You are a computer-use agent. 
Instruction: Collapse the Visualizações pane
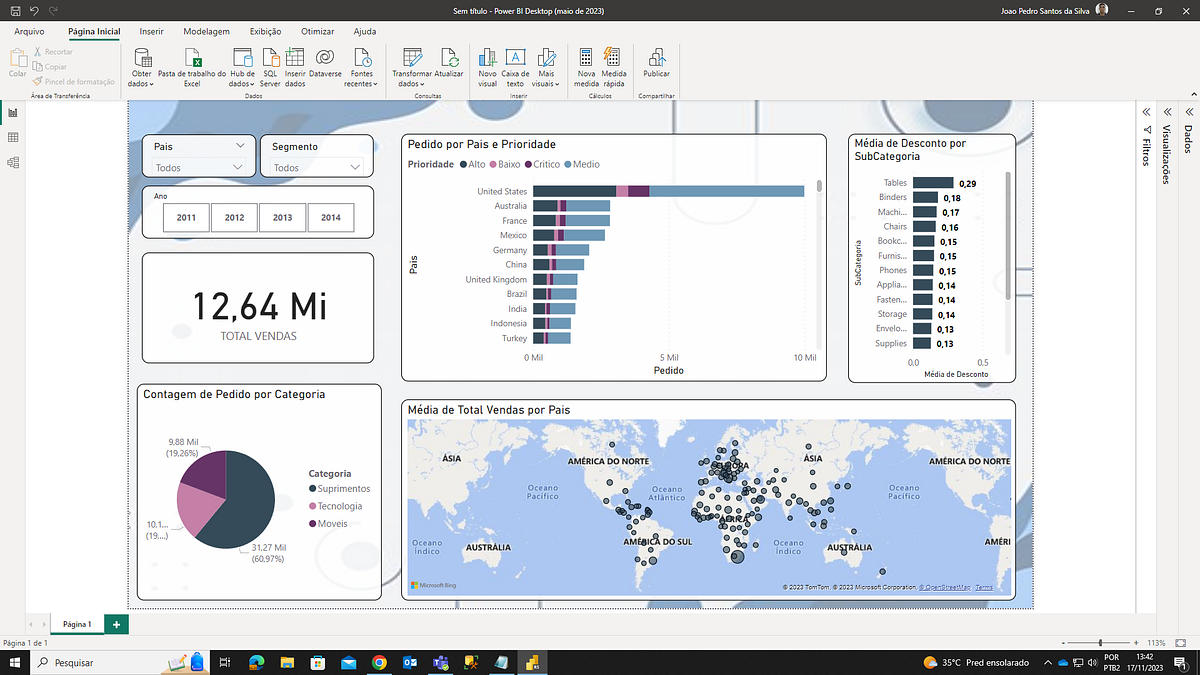click(1165, 112)
